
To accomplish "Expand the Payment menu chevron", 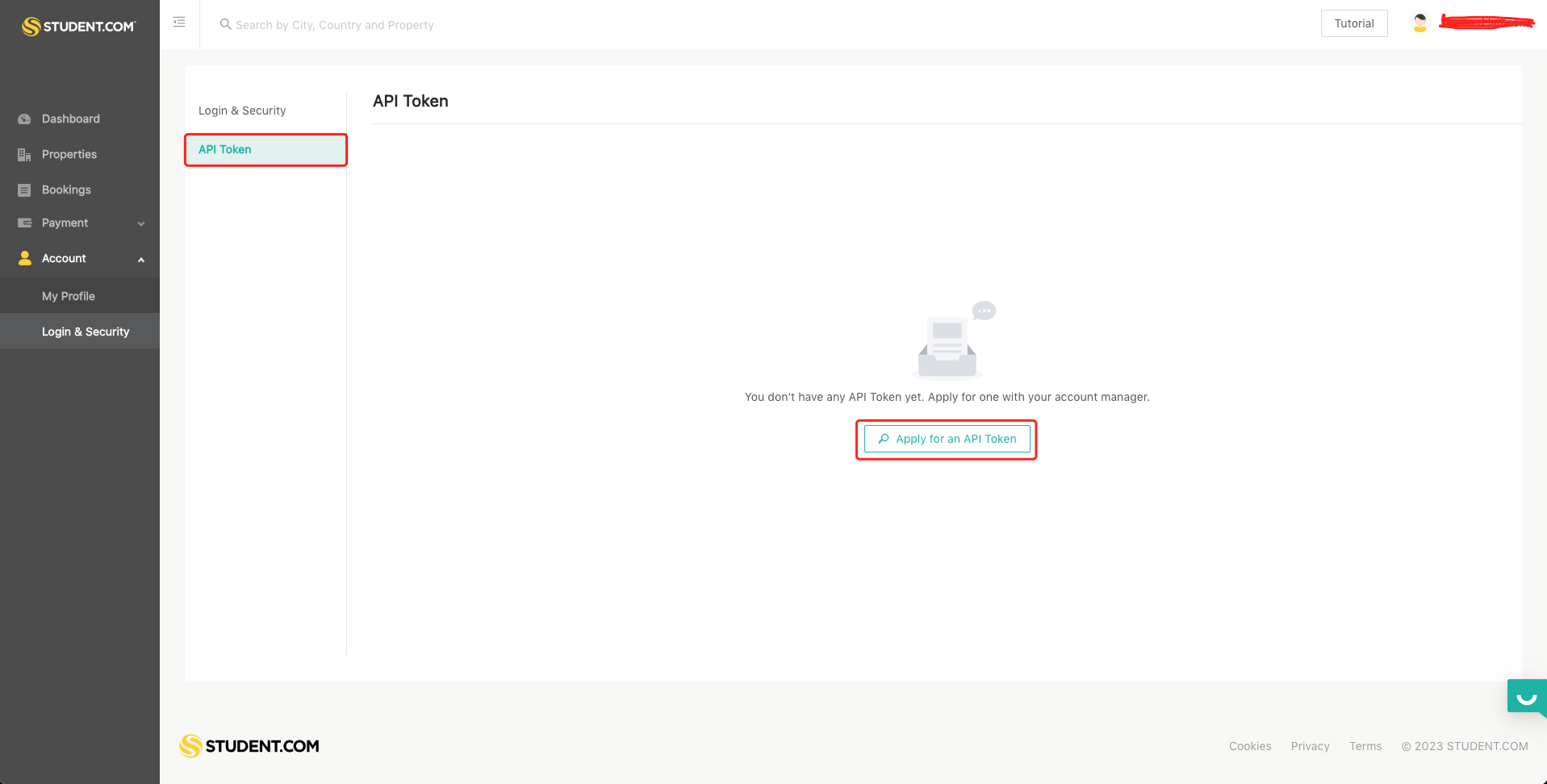I will pyautogui.click(x=141, y=223).
